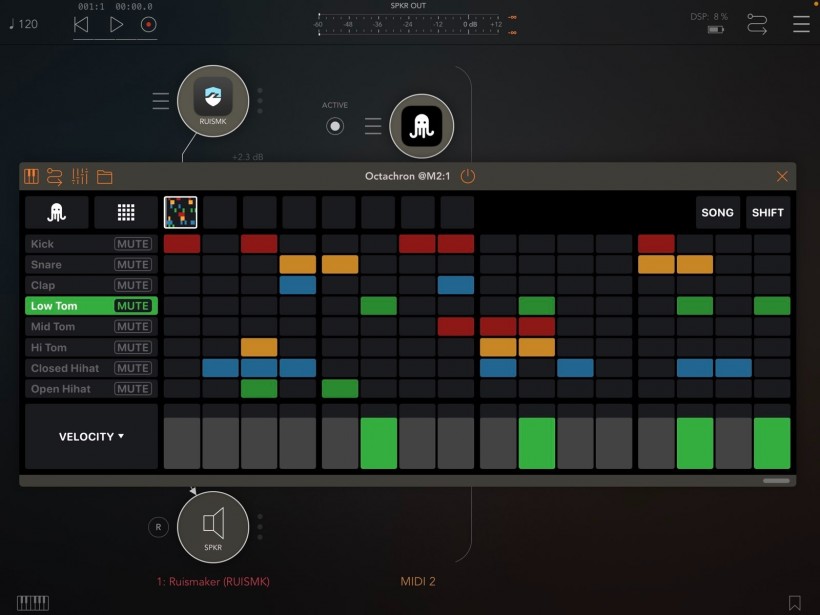Switch to SONG mode
This screenshot has height=615, width=820.
(717, 212)
